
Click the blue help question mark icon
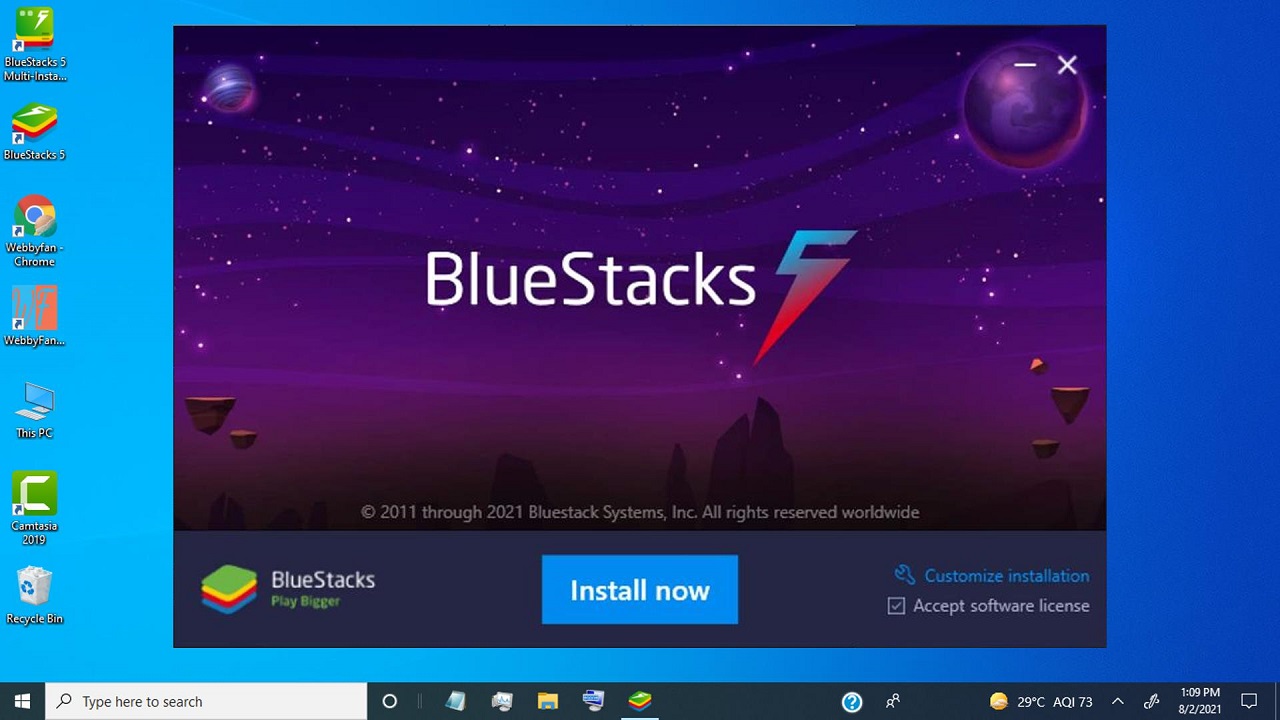[x=852, y=702]
